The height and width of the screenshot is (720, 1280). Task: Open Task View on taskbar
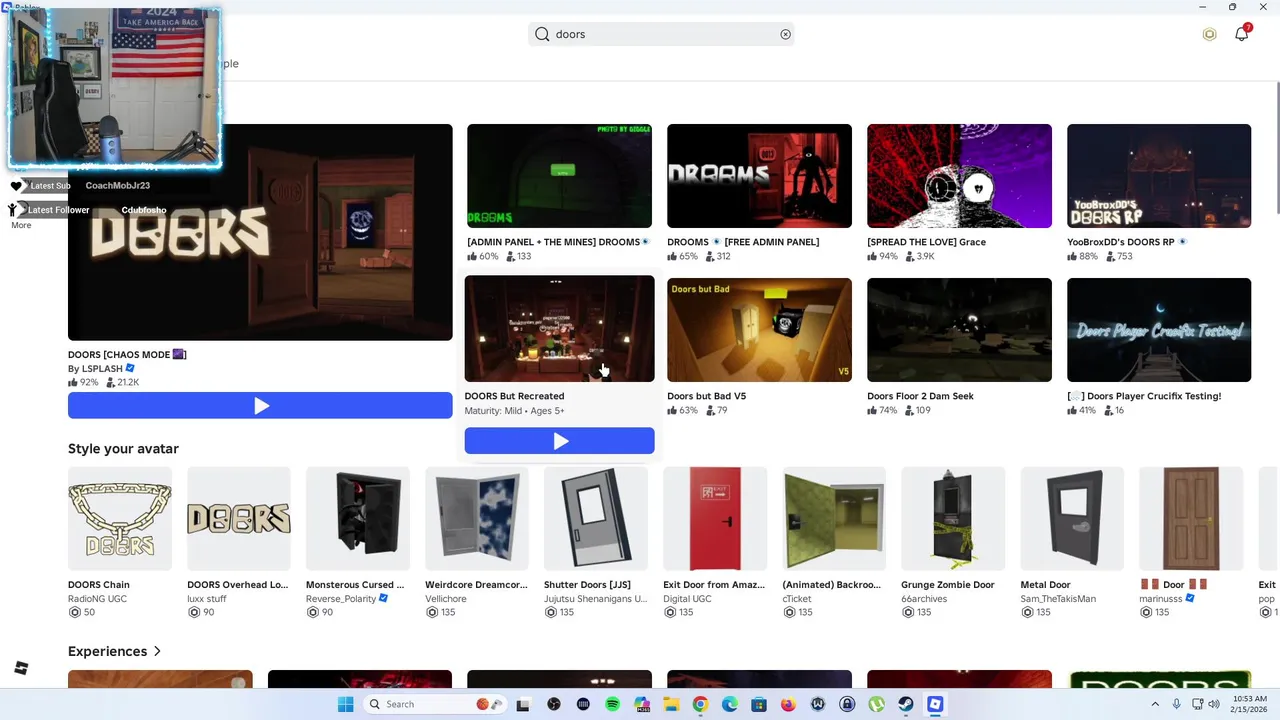coord(522,704)
